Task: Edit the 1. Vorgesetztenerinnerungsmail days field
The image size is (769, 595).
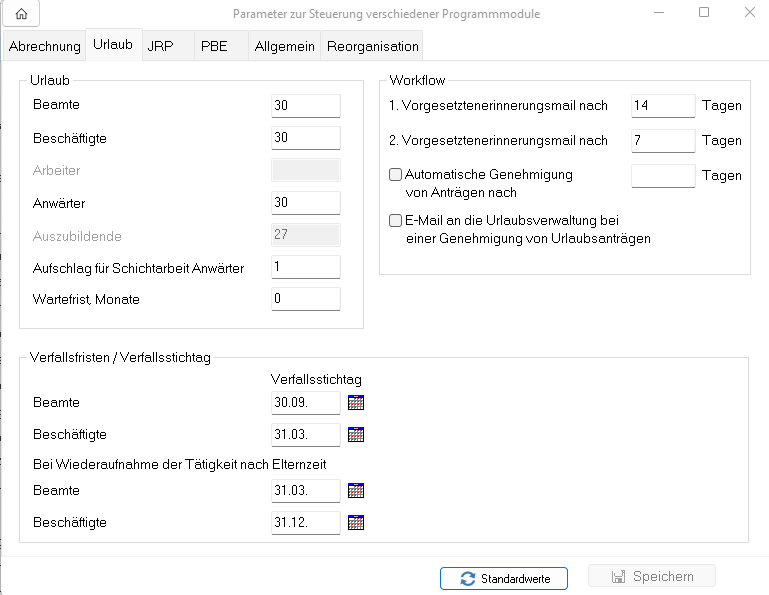Action: [663, 105]
